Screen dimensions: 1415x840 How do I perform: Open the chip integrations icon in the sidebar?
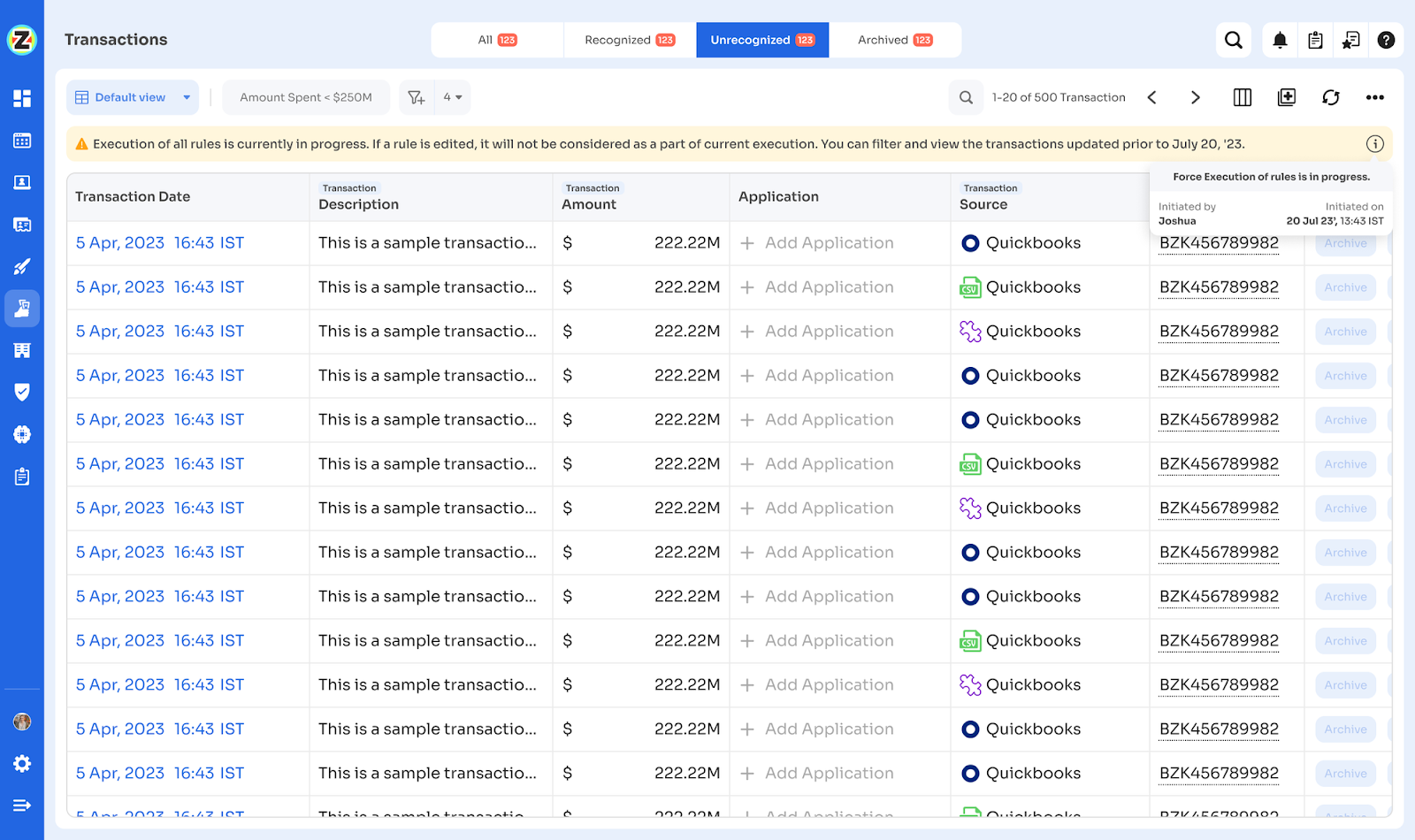[22, 434]
